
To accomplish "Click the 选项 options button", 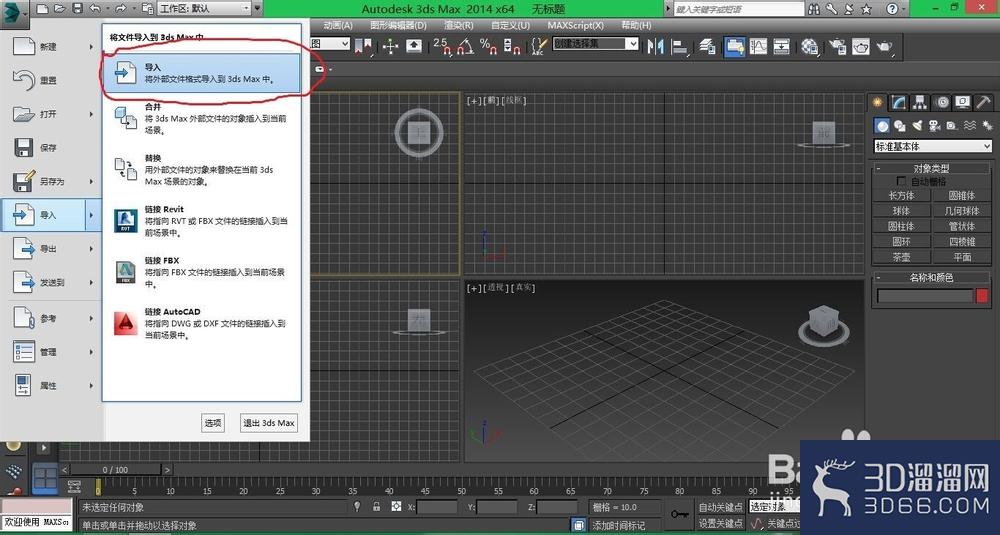I will coord(213,423).
